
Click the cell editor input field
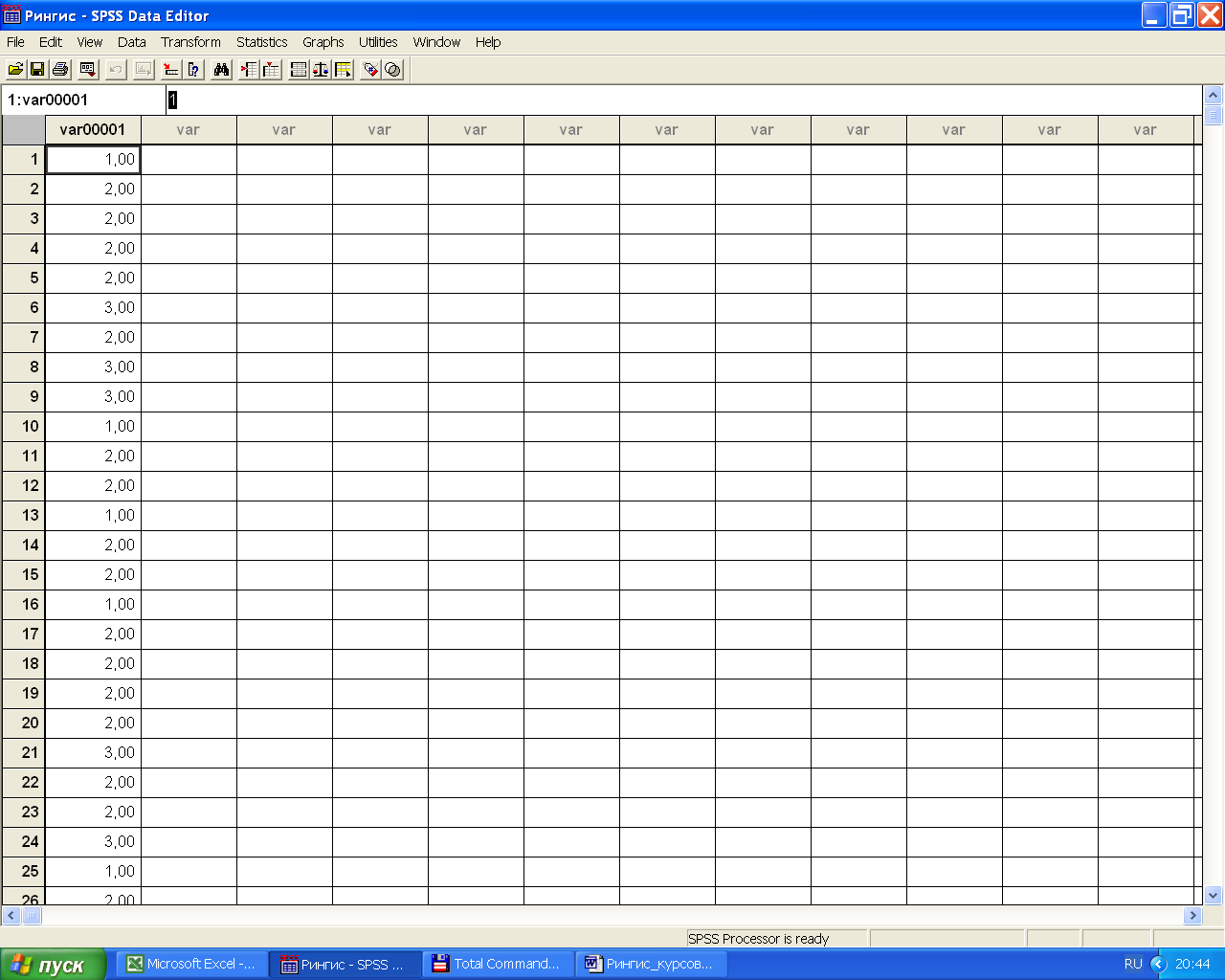coord(683,100)
